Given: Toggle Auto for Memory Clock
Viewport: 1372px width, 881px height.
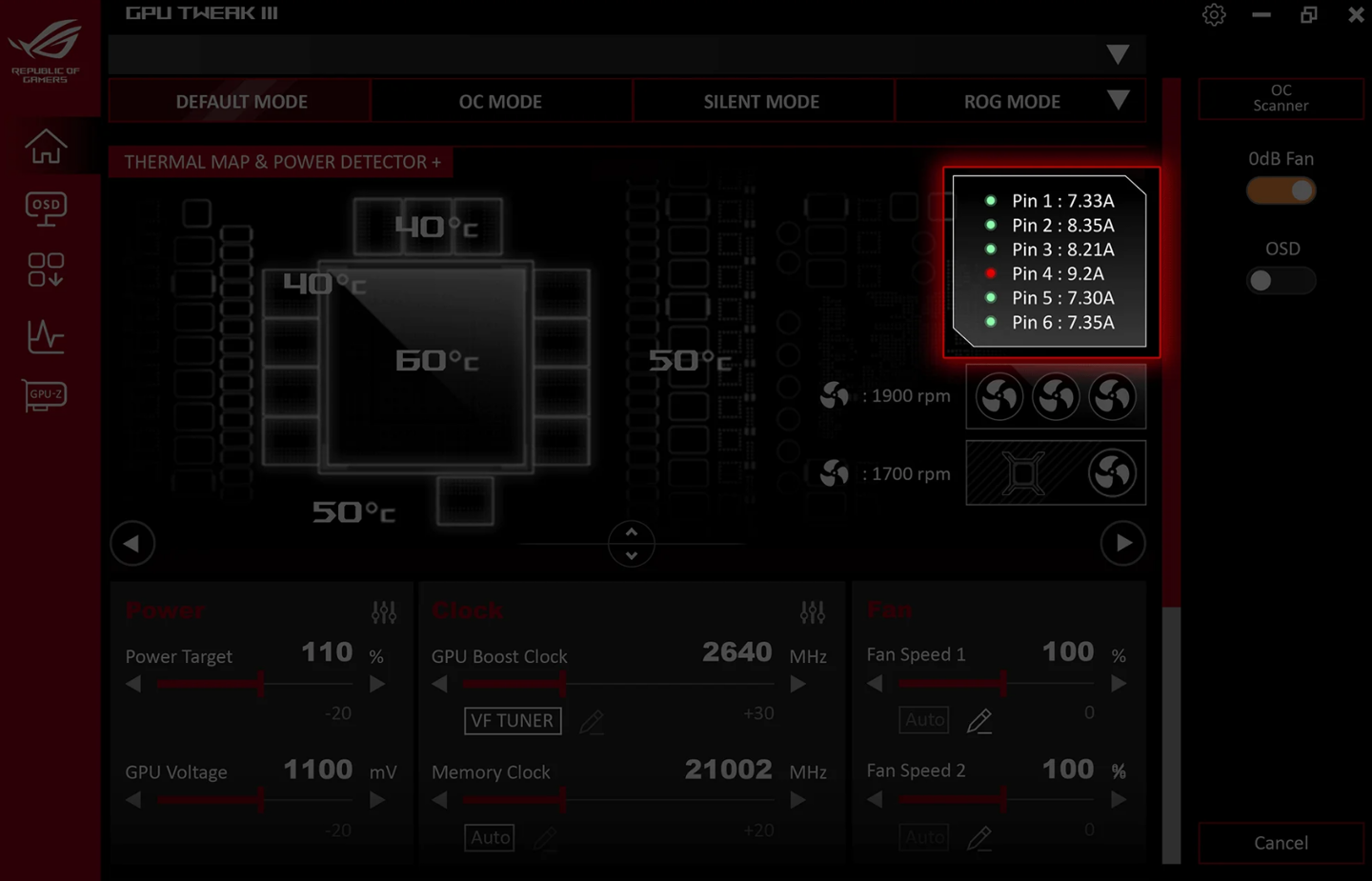Looking at the screenshot, I should click(490, 837).
